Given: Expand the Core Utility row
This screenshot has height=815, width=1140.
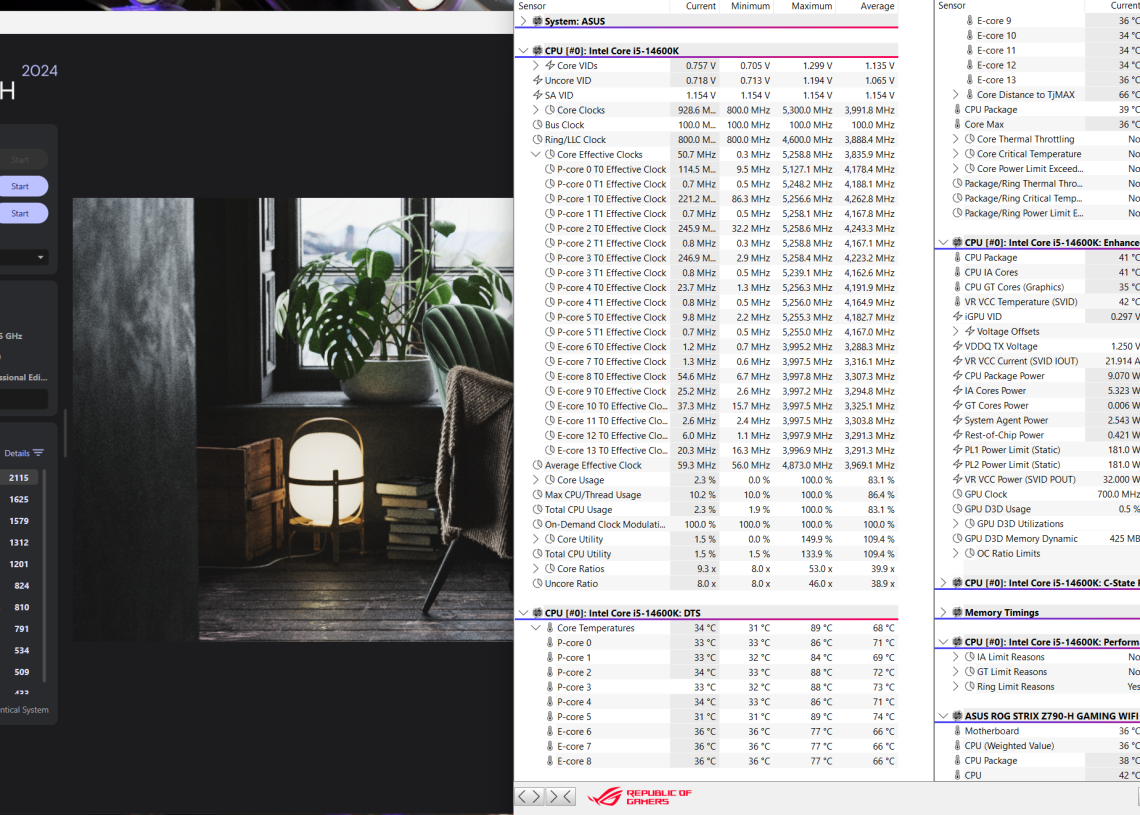Looking at the screenshot, I should (x=536, y=539).
